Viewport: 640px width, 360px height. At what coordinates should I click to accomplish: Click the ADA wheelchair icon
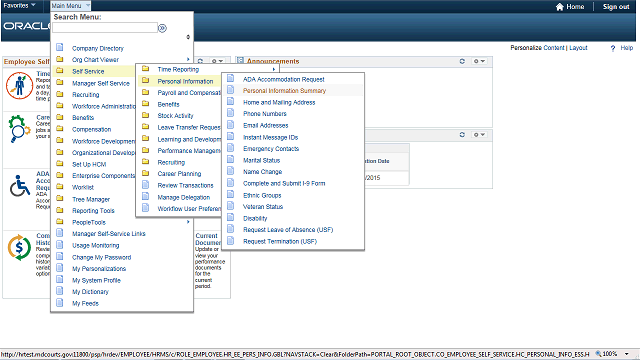[20, 186]
